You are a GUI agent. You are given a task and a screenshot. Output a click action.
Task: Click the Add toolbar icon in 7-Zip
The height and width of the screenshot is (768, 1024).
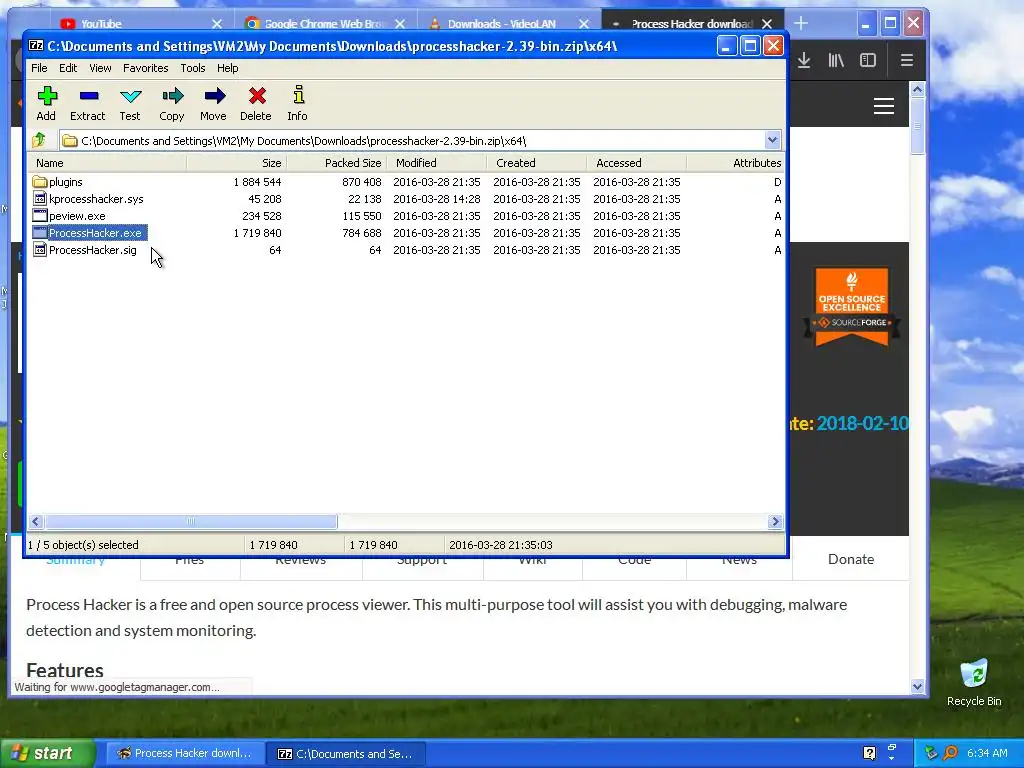click(x=46, y=97)
